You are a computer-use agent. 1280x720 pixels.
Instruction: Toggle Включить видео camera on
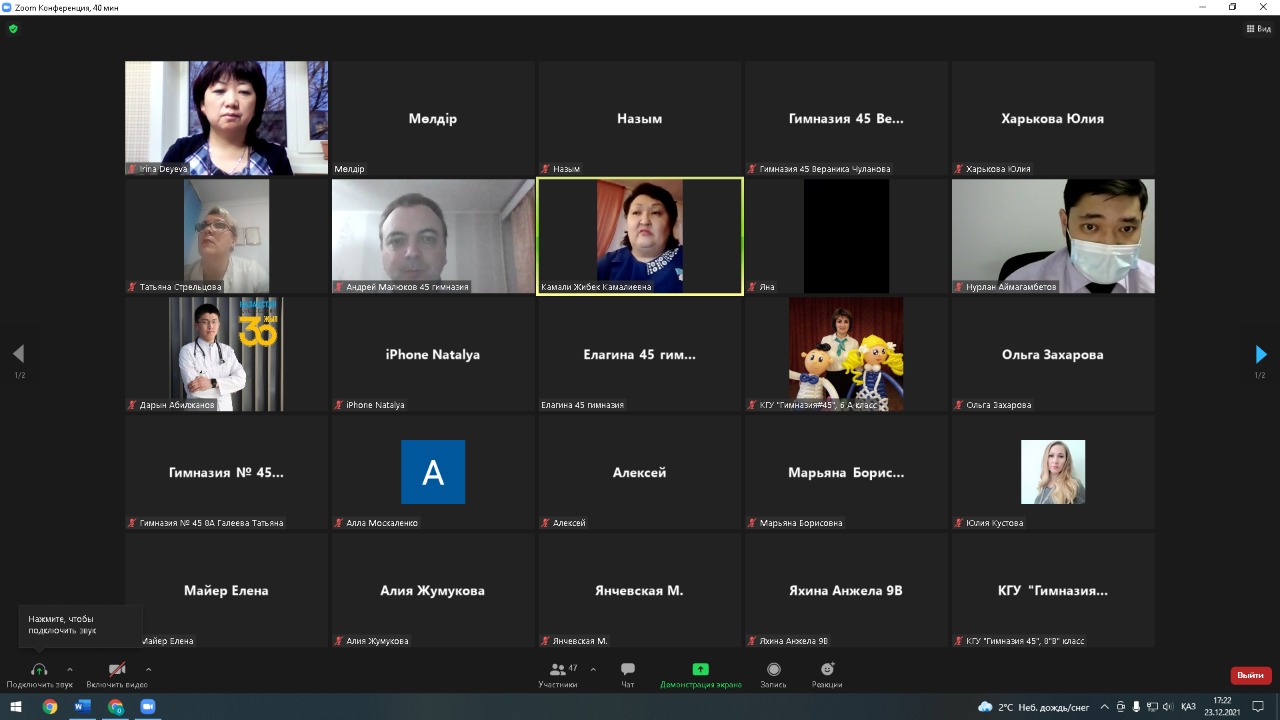117,675
